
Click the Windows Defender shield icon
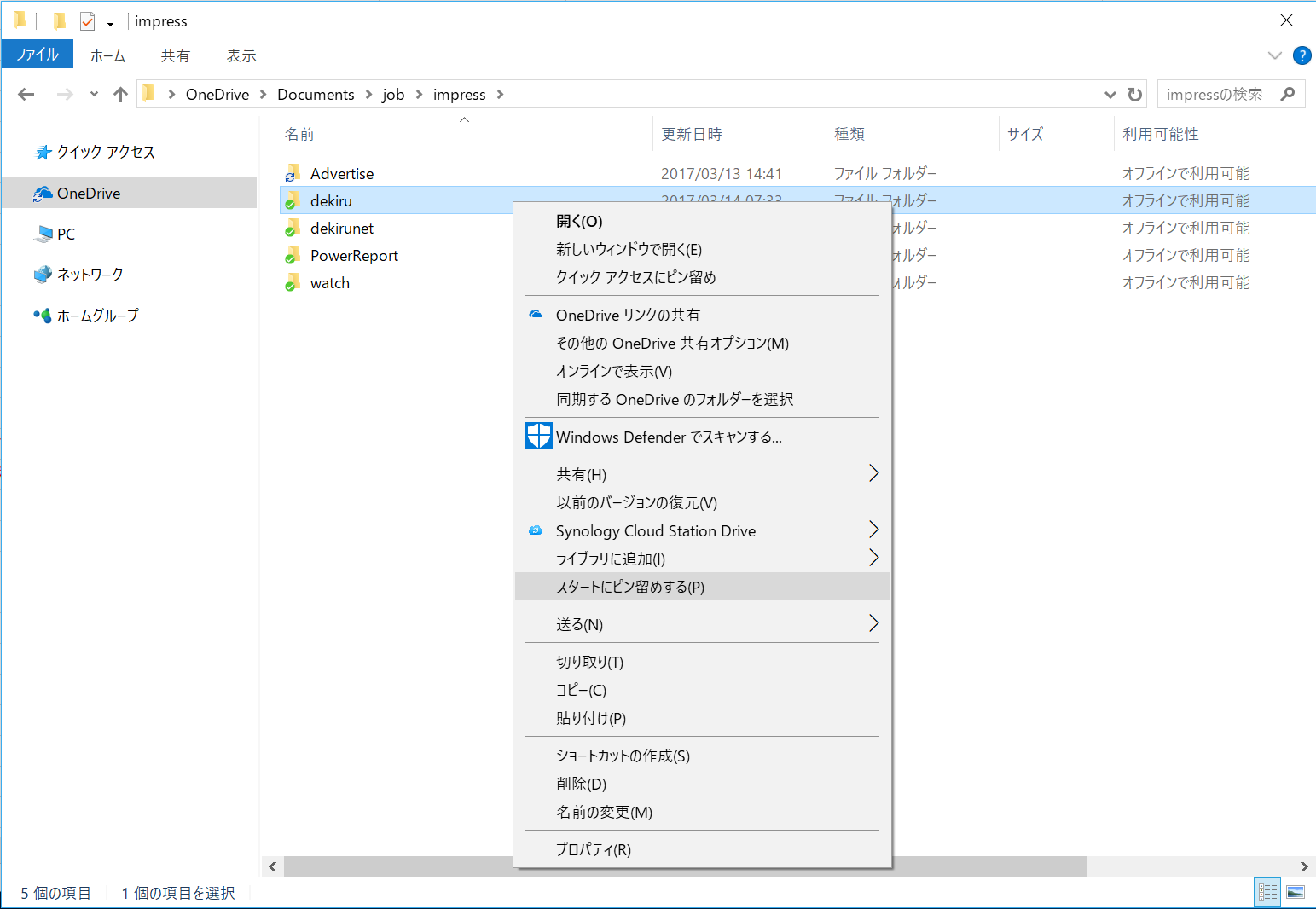click(x=538, y=437)
